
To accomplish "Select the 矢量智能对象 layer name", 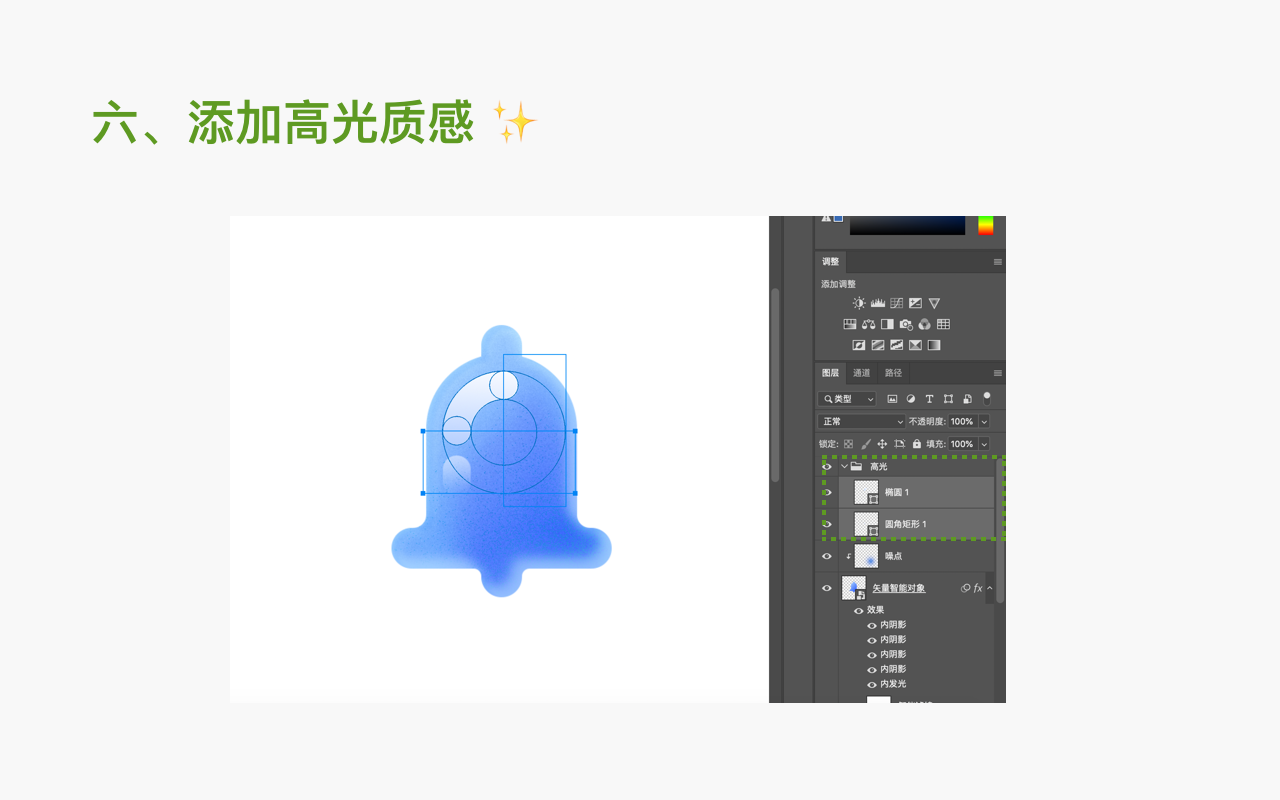I will click(x=899, y=588).
